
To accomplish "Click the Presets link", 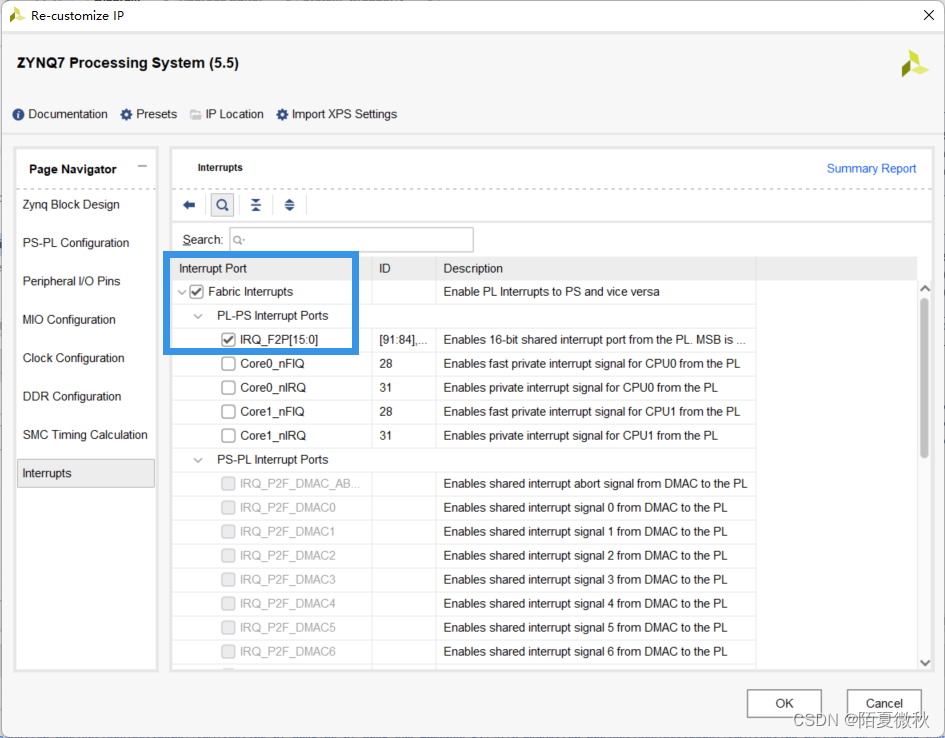I will coord(156,114).
